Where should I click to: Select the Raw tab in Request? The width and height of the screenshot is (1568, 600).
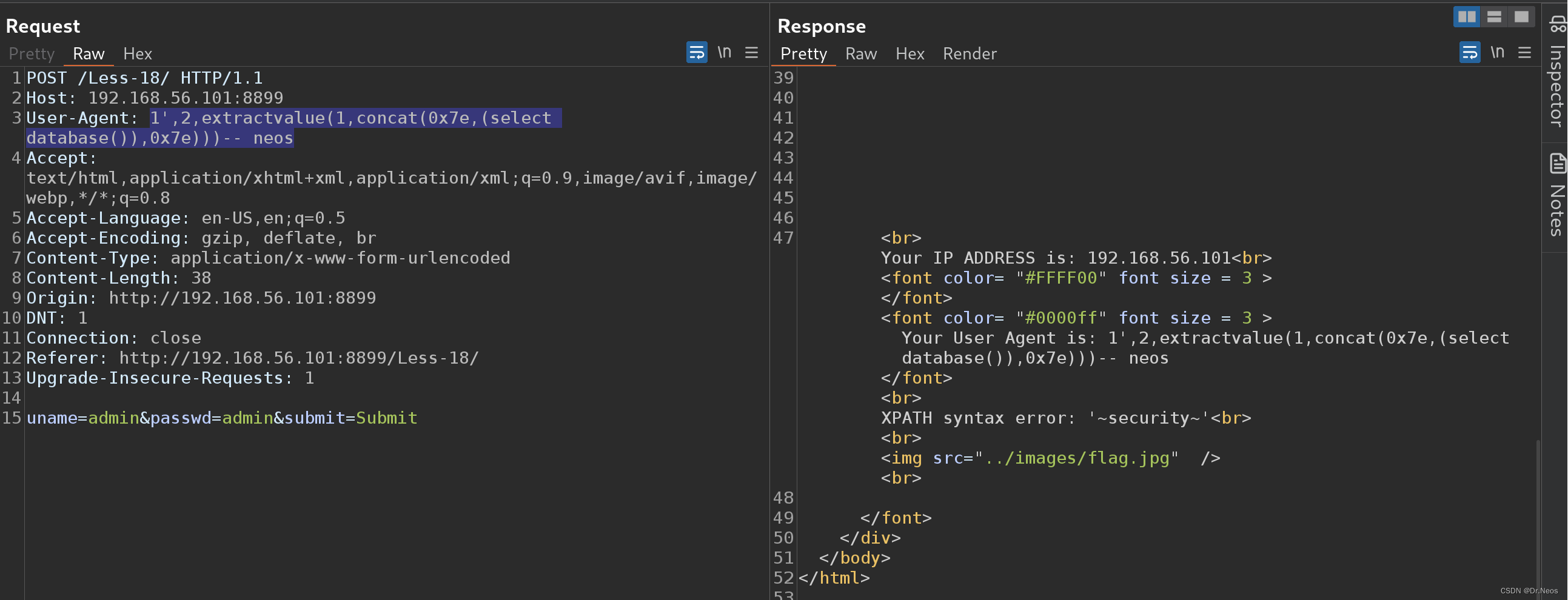click(89, 53)
